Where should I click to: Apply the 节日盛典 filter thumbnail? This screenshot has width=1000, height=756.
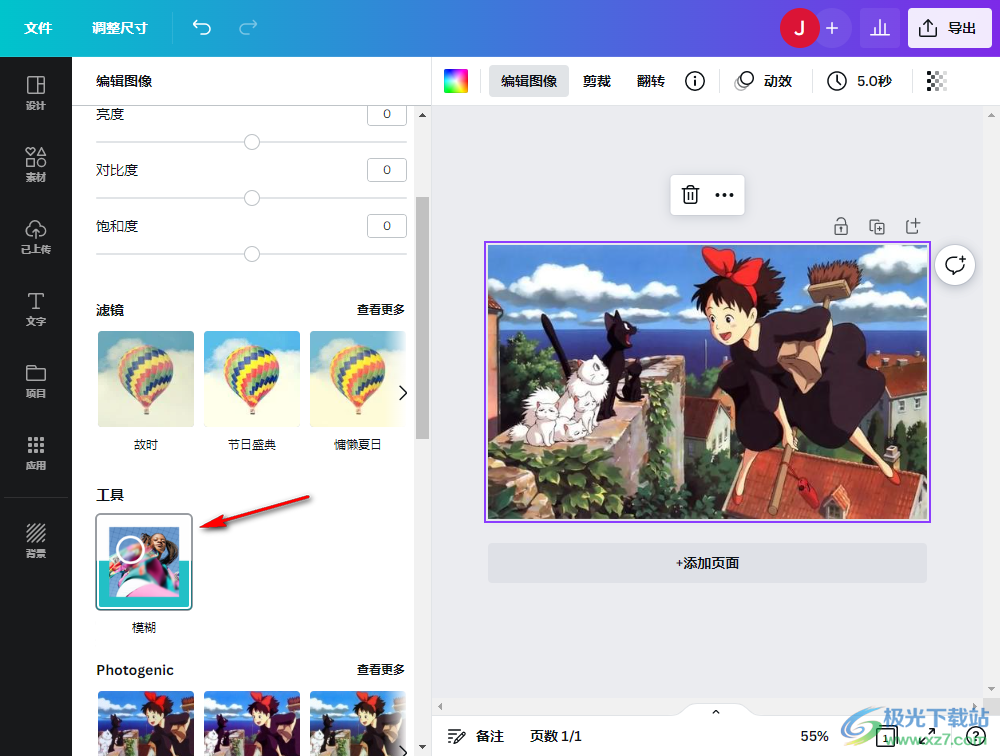[x=252, y=379]
